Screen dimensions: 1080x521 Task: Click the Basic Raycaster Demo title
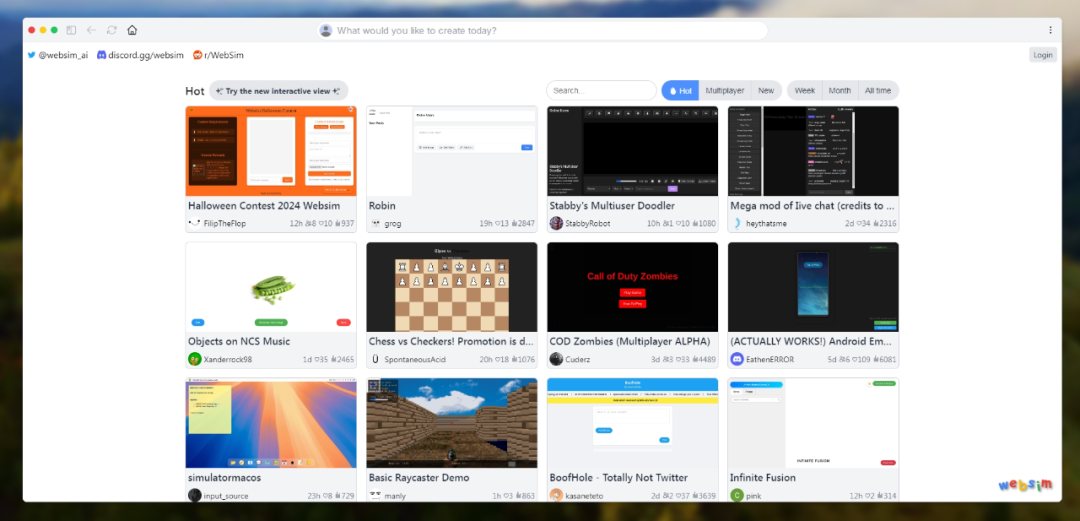pyautogui.click(x=419, y=478)
